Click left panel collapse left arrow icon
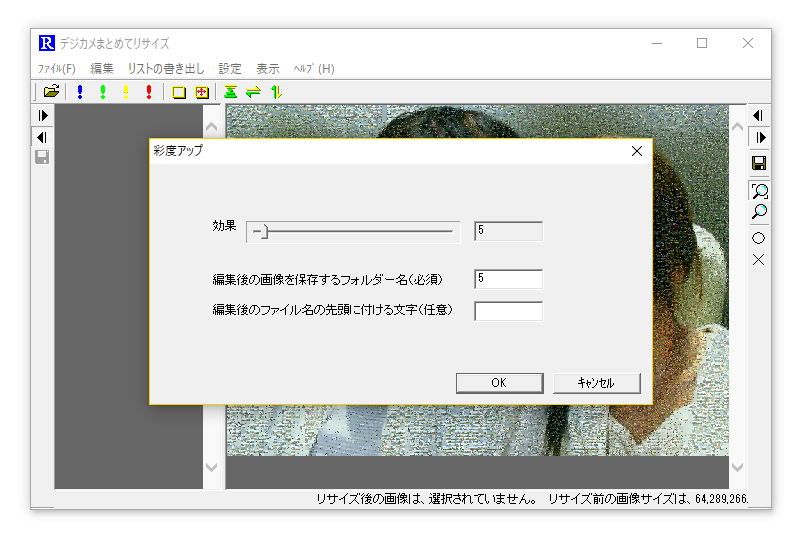This screenshot has height=550, width=800. pos(42,137)
